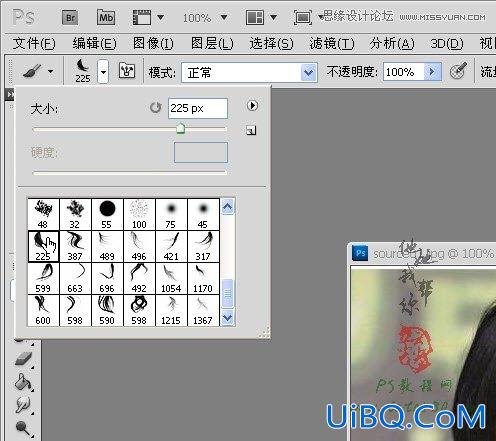Screen dimensions: 496x441
Task: Open the brush tool preset picker
Action: (x=37, y=71)
